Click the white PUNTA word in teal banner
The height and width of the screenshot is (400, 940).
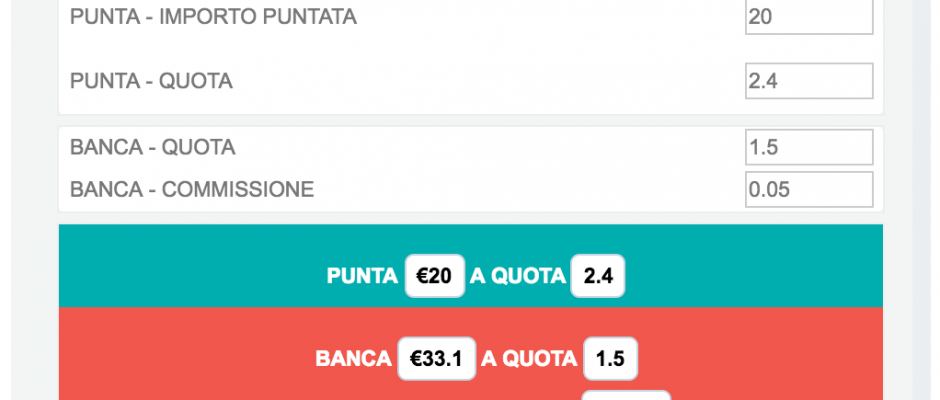point(362,276)
